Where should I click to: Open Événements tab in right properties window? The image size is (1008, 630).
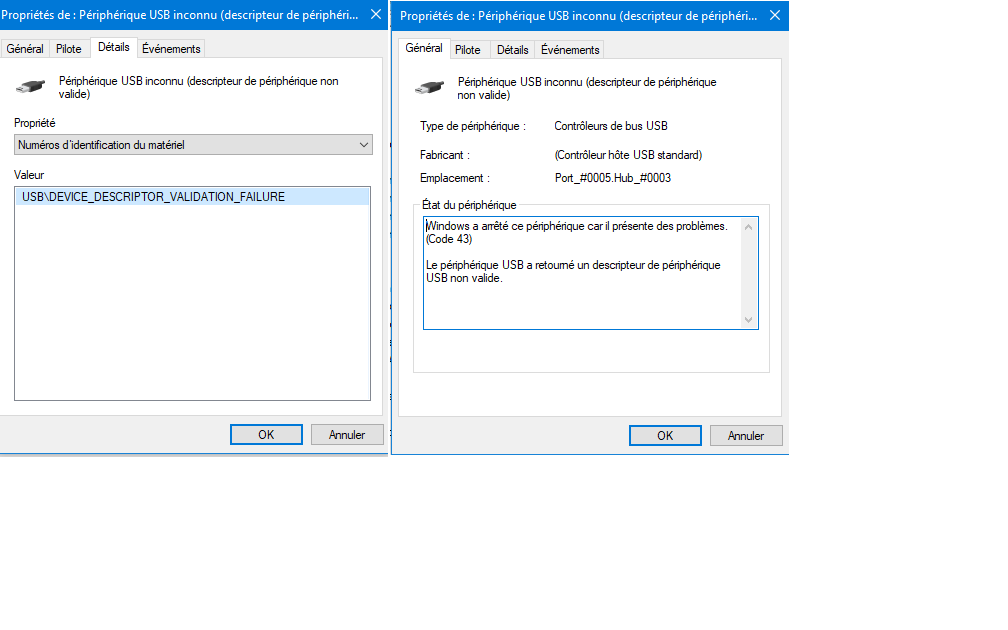(570, 50)
